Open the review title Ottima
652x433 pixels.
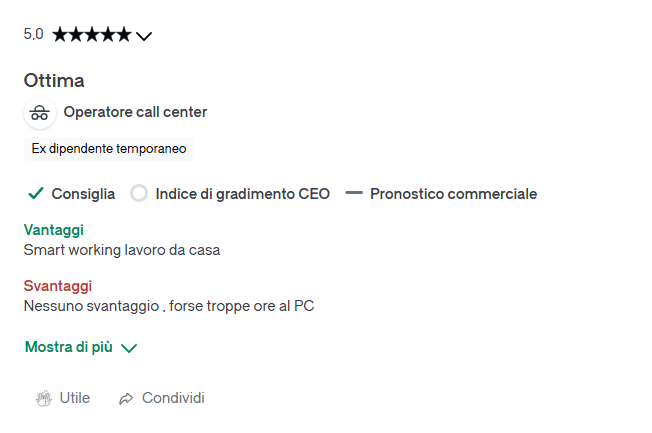(x=54, y=80)
